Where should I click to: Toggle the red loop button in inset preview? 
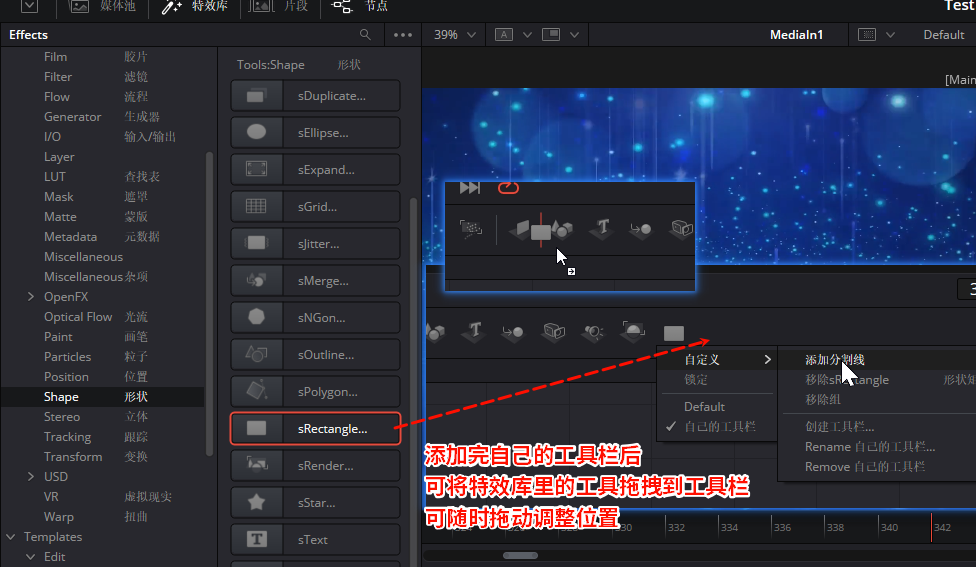coord(508,187)
